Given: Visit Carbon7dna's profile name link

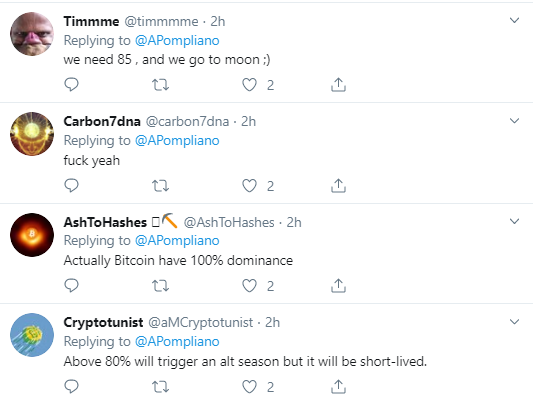Looking at the screenshot, I should pyautogui.click(x=102, y=121).
